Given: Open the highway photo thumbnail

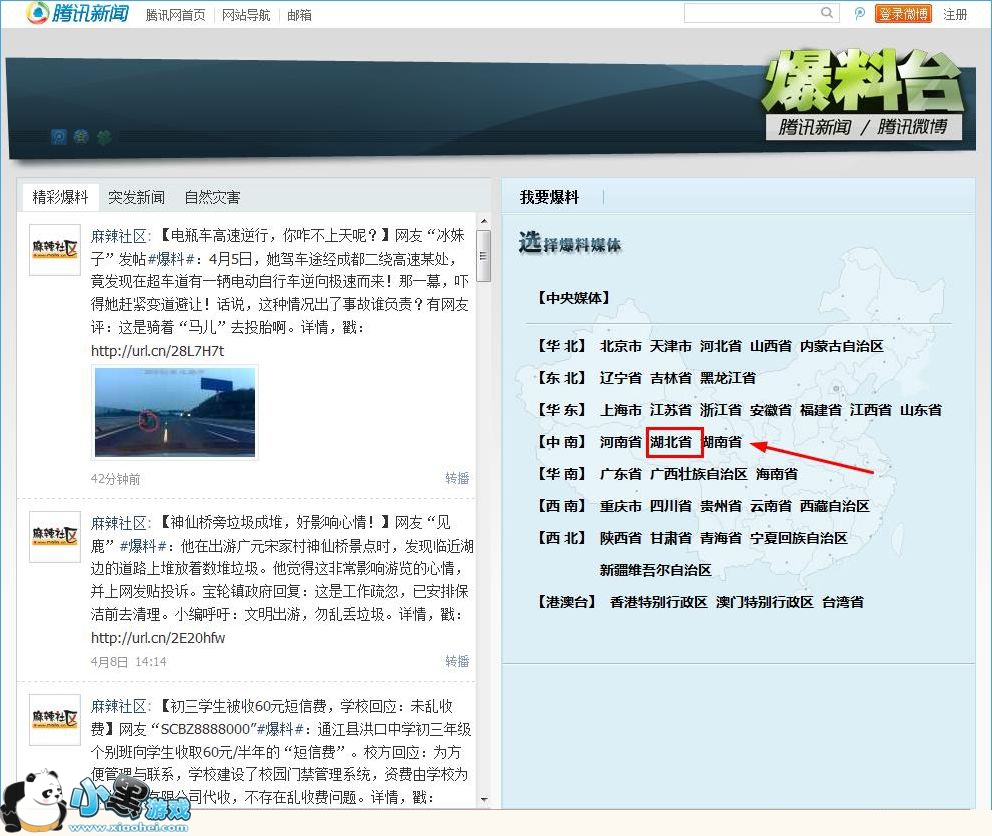Looking at the screenshot, I should tap(175, 412).
